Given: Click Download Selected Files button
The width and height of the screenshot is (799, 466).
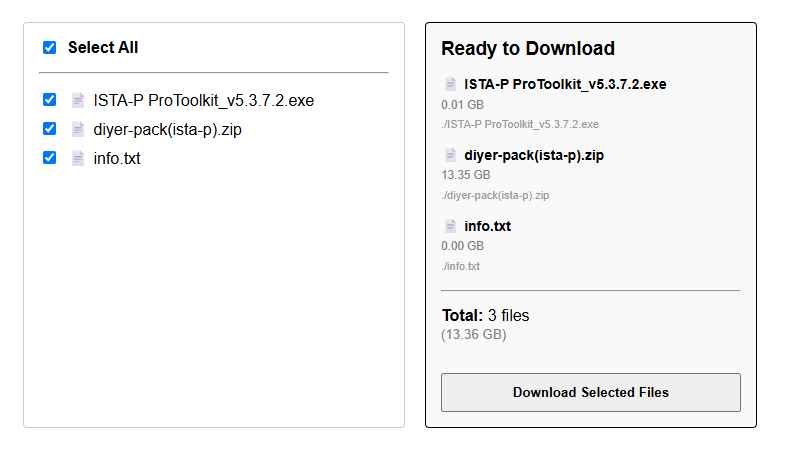Looking at the screenshot, I should click(591, 392).
